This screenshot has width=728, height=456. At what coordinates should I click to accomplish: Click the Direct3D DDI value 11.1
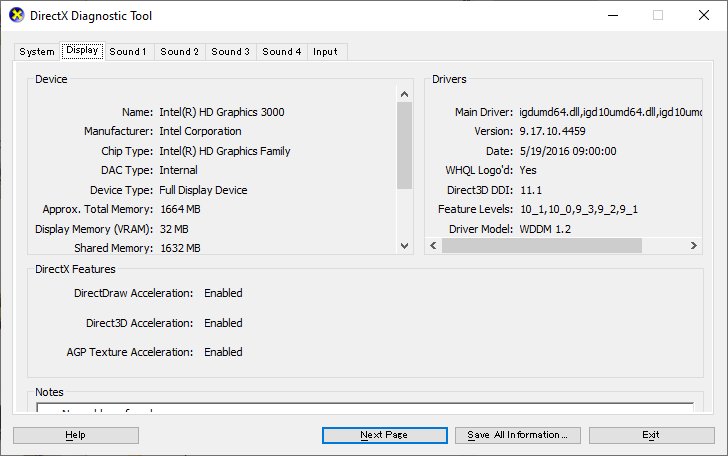pos(531,190)
